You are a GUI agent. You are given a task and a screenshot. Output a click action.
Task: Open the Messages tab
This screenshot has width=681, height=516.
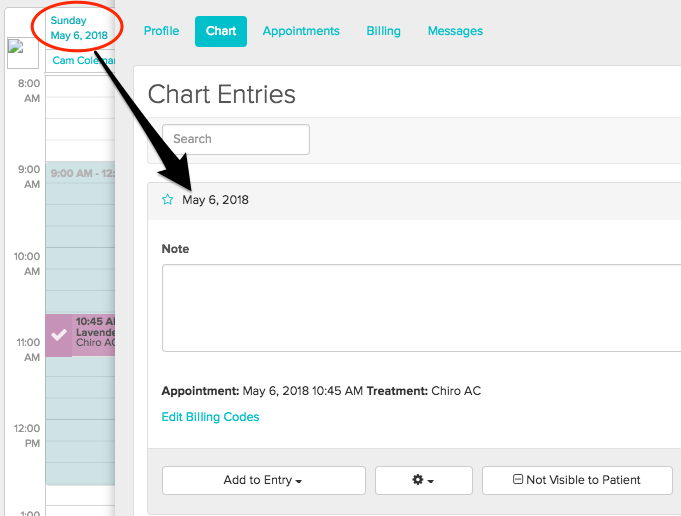click(x=455, y=31)
